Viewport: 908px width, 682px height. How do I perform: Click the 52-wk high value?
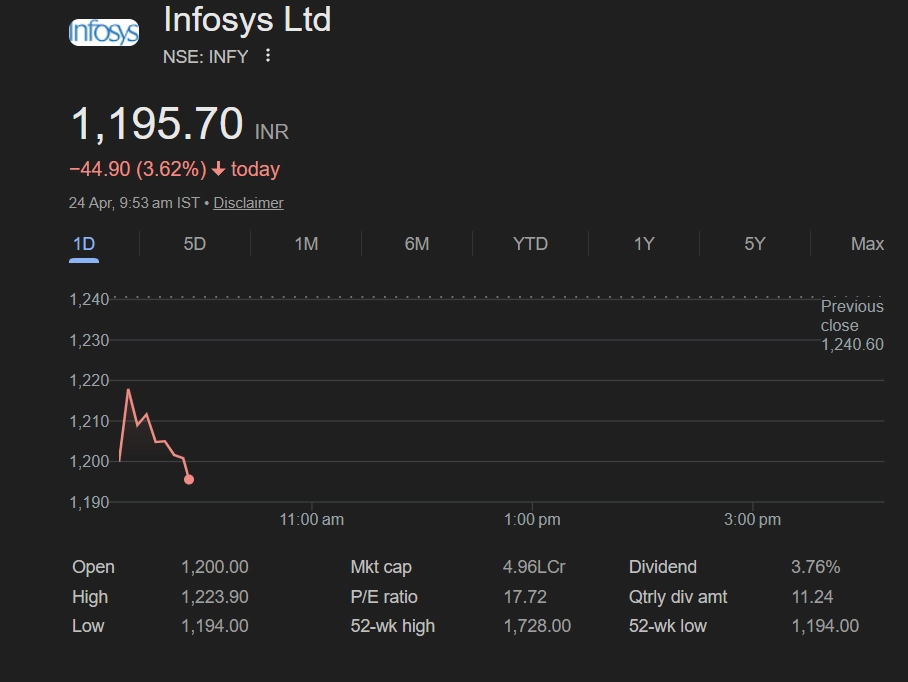coord(537,626)
